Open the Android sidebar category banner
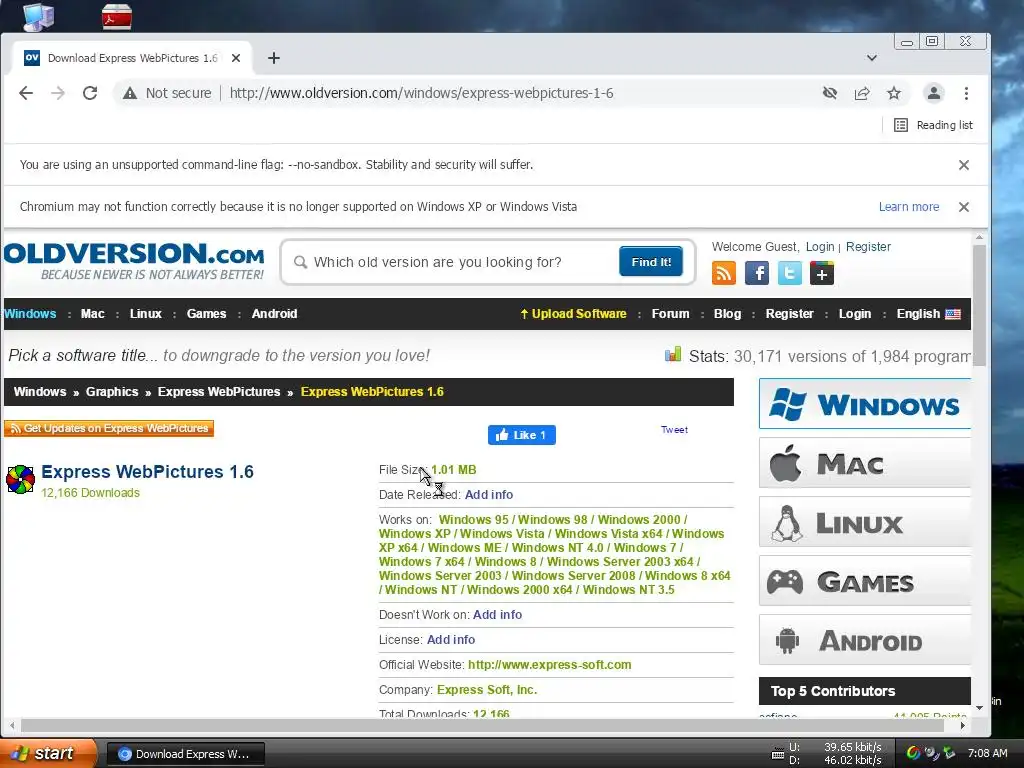The image size is (1024, 768). point(865,640)
